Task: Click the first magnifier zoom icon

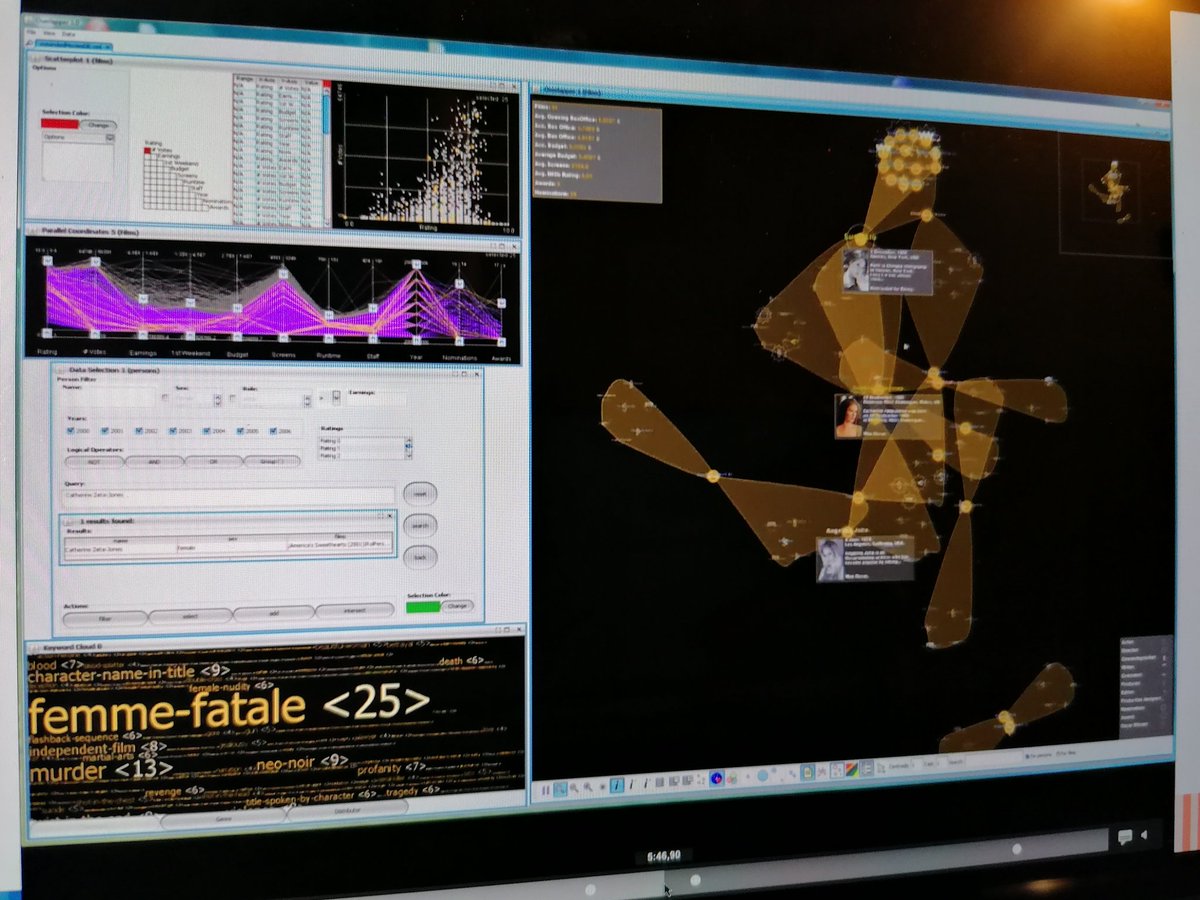Action: tap(574, 788)
